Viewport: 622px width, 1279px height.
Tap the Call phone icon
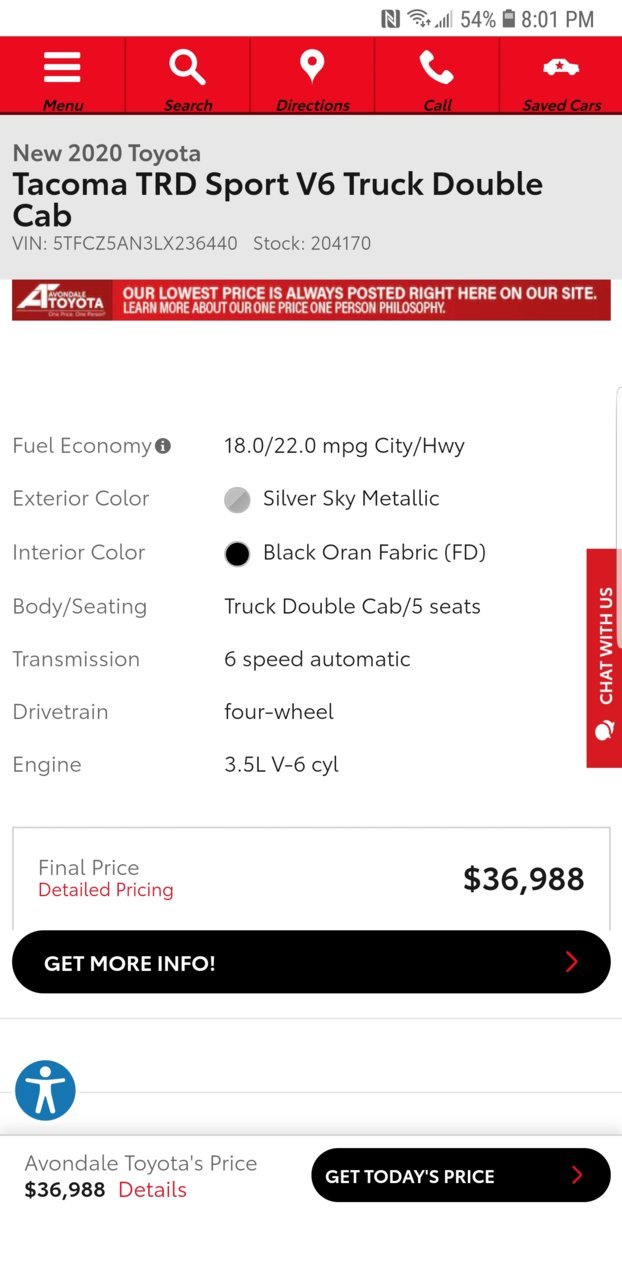(437, 67)
